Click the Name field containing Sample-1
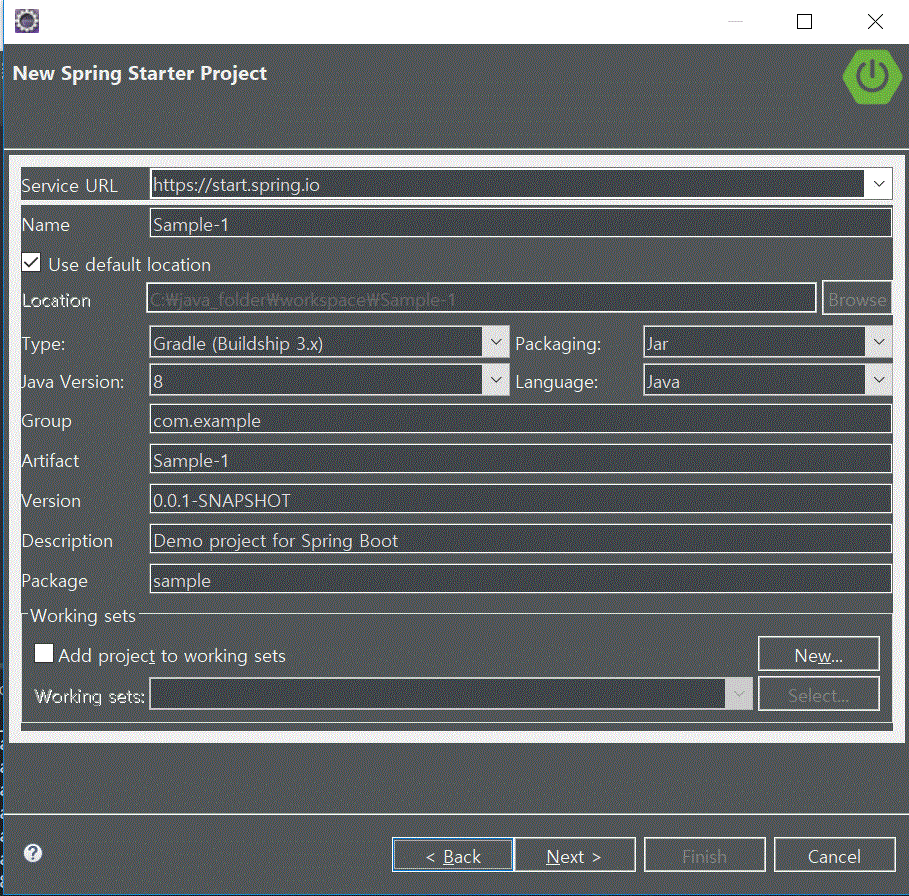Viewport: 909px width, 896px height. tap(521, 224)
